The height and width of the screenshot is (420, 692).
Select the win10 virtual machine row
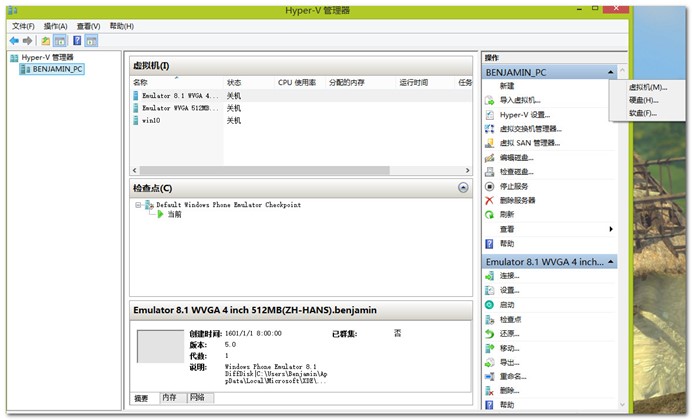tap(302, 120)
